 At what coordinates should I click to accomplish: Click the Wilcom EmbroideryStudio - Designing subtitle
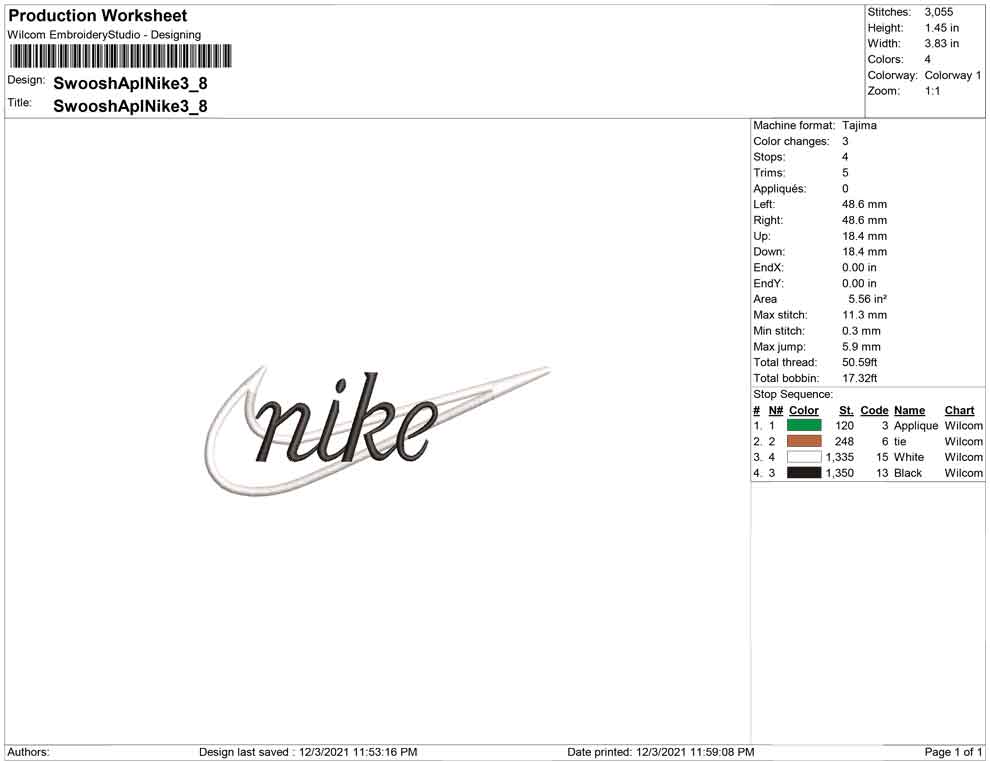point(104,35)
